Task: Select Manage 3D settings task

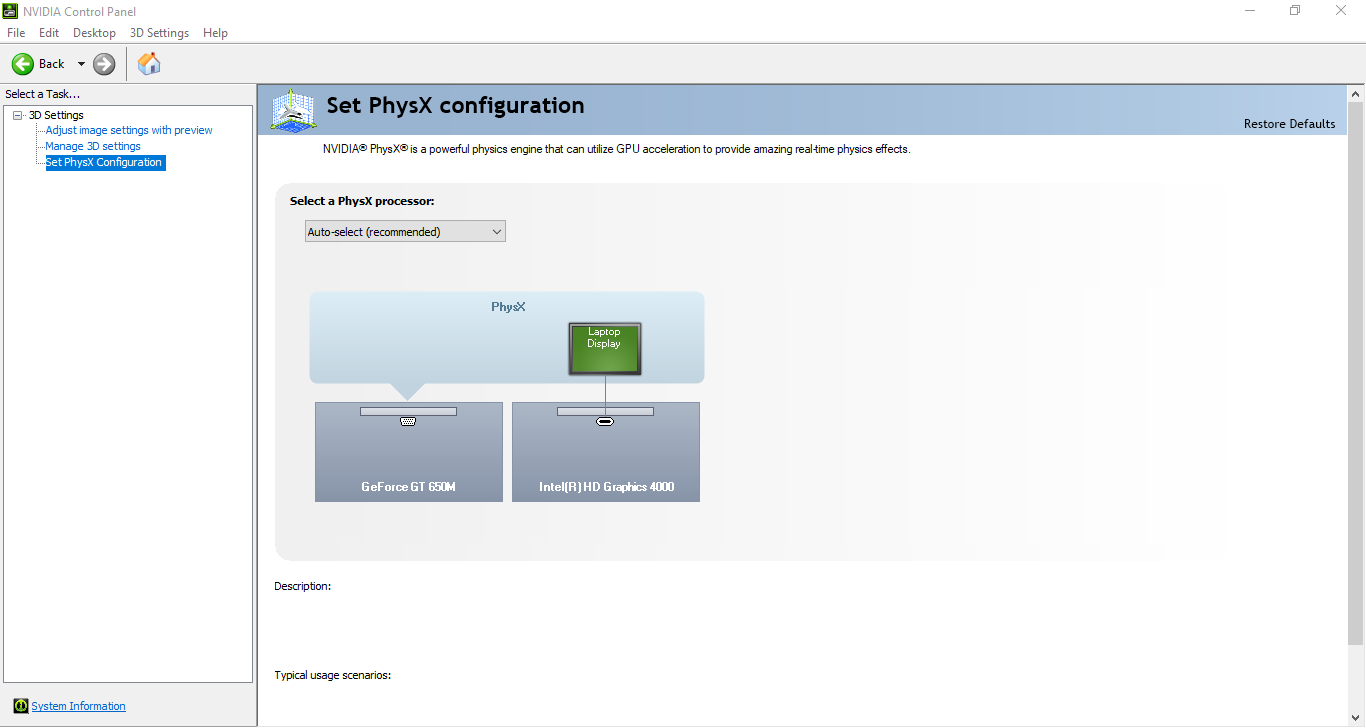Action: point(93,146)
